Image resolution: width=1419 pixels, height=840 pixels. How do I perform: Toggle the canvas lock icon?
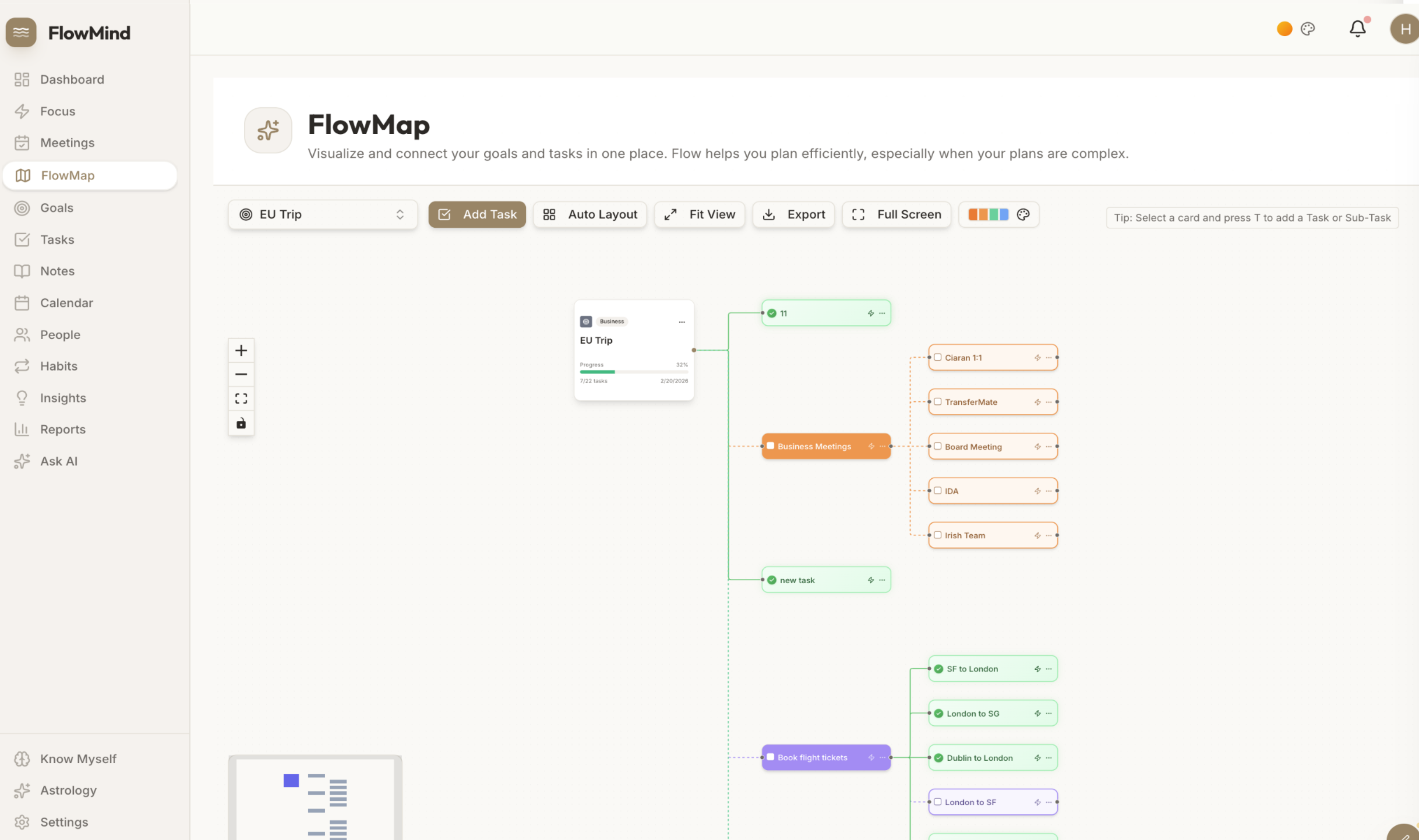tap(241, 423)
